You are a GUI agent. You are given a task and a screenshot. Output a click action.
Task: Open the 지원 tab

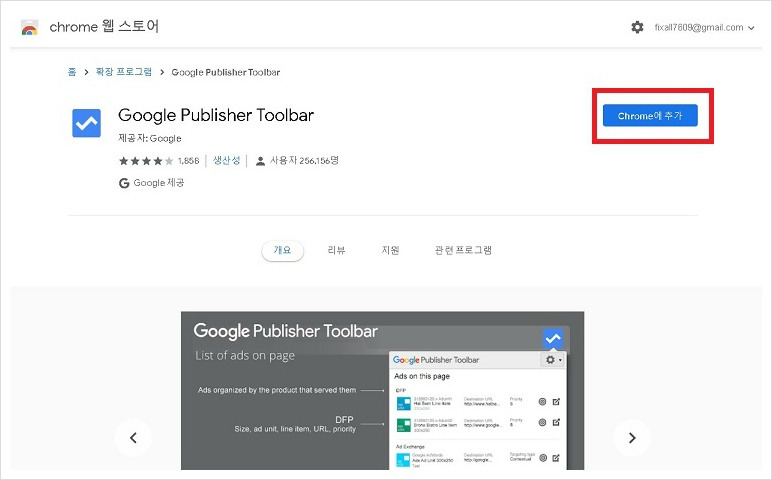(x=390, y=251)
